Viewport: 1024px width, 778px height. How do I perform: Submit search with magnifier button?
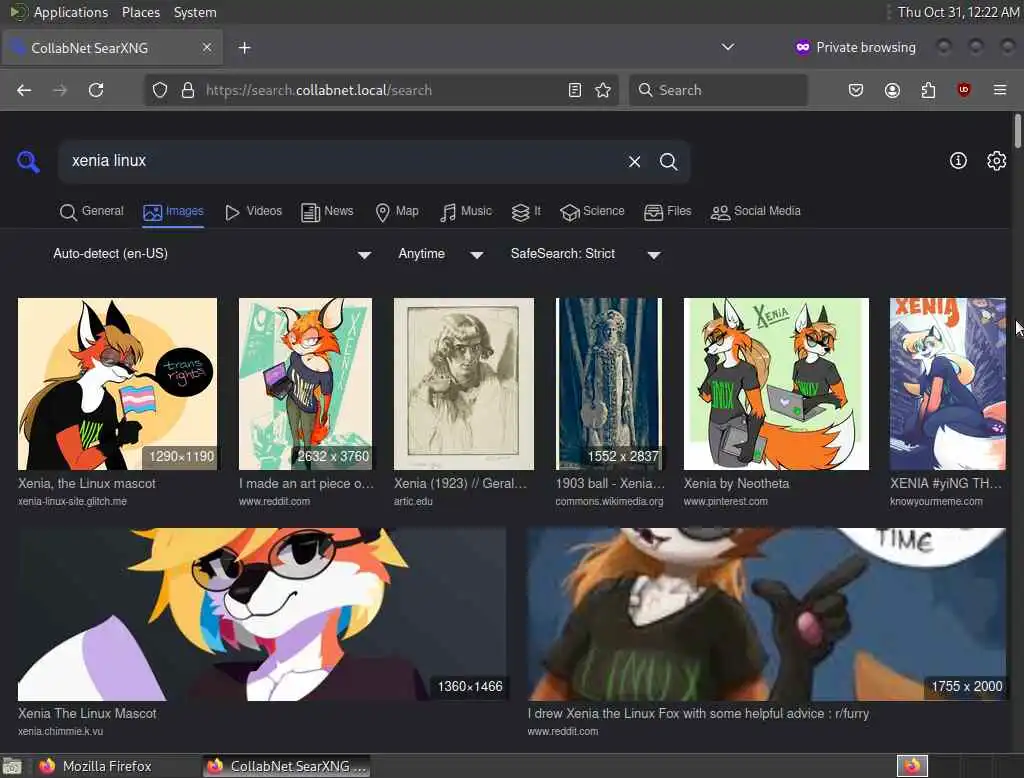[668, 161]
